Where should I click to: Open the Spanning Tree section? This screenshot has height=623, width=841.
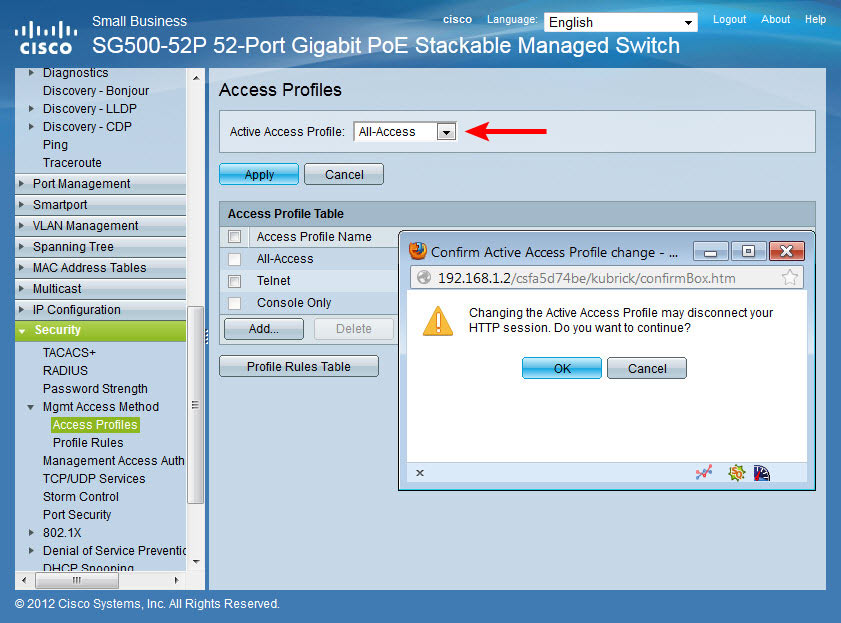click(101, 247)
